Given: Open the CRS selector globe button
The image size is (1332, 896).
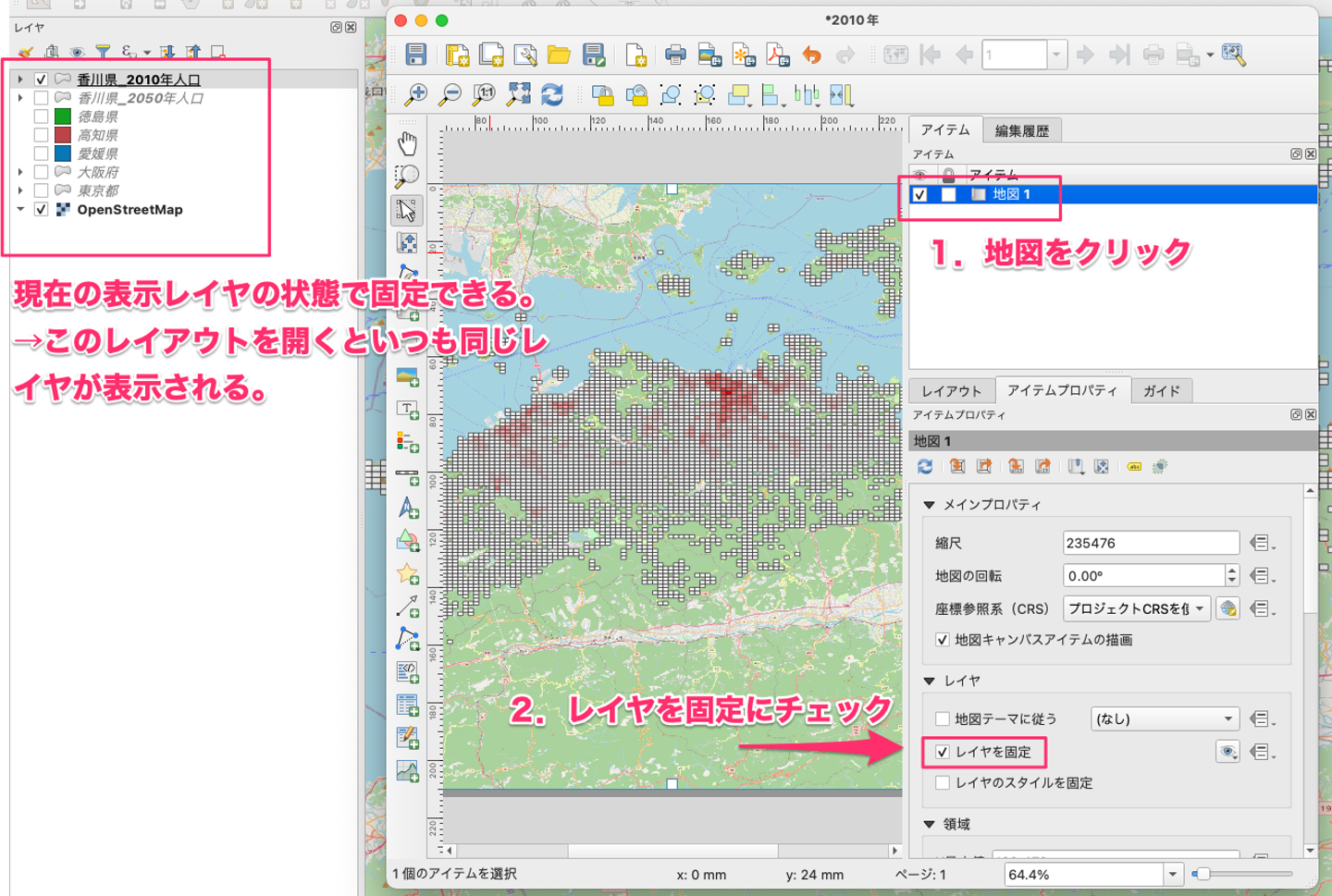Looking at the screenshot, I should [1227, 608].
